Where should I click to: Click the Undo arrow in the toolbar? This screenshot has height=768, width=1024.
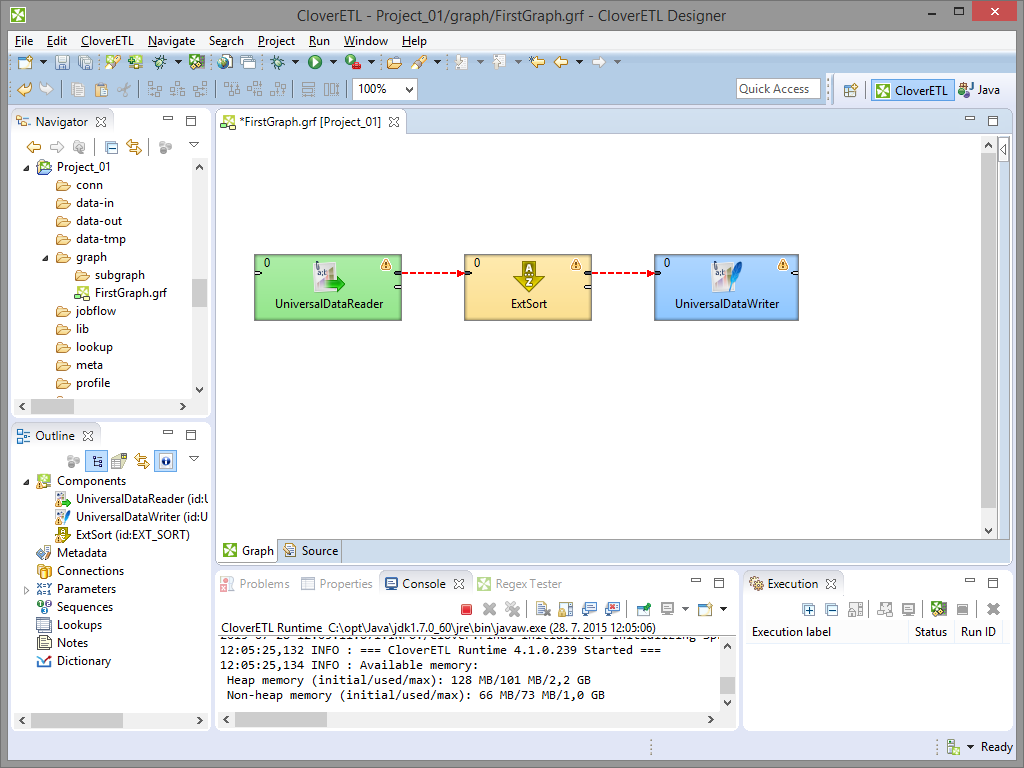pyautogui.click(x=25, y=89)
